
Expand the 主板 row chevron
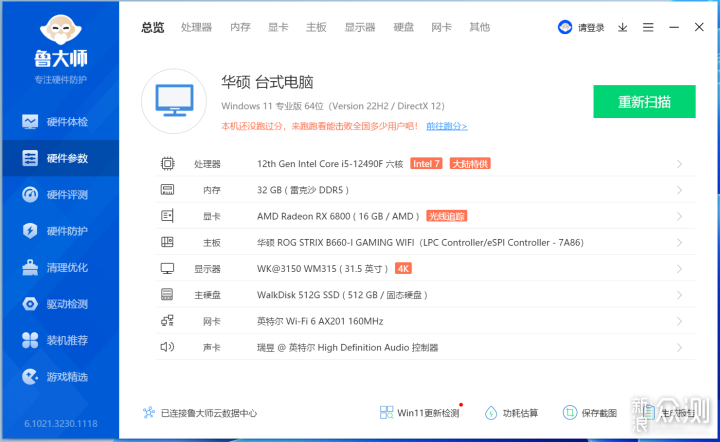click(x=680, y=242)
